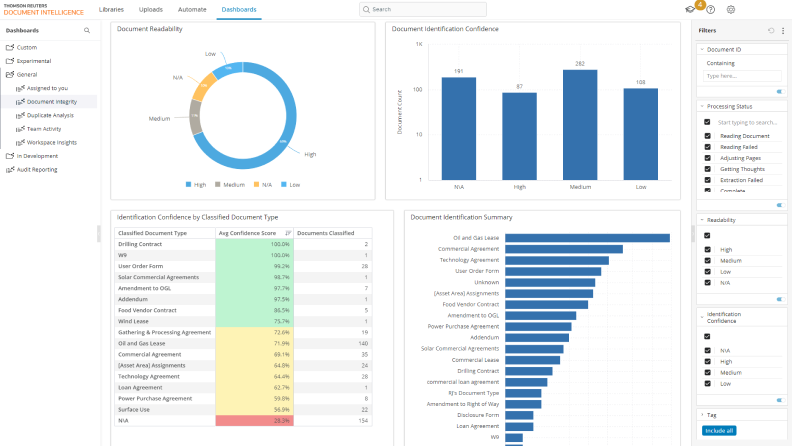The width and height of the screenshot is (792, 446).
Task: Open the settings gear icon
Action: [731, 9]
